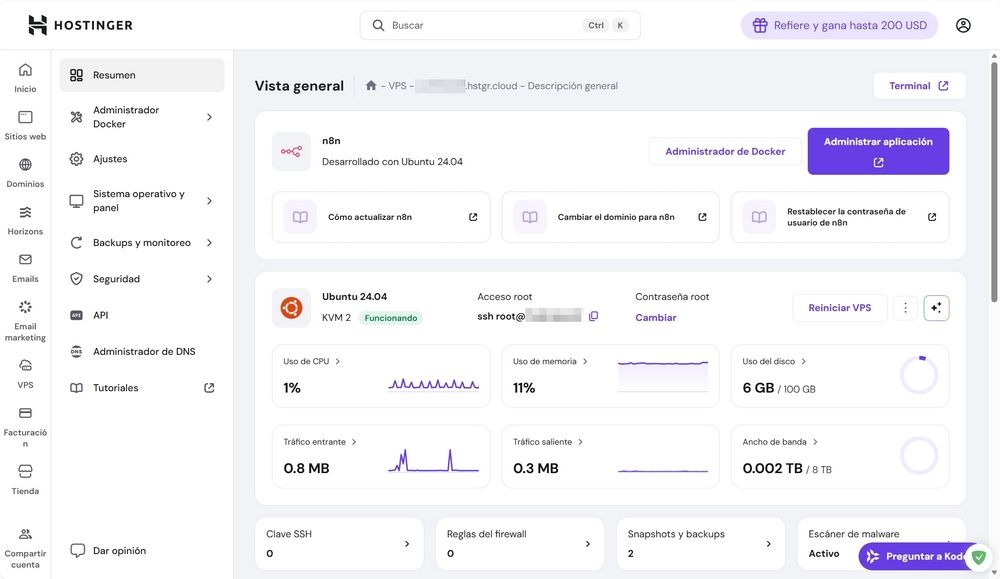Expand Administrador Docker submenu
This screenshot has height=579, width=1000.
tap(209, 117)
